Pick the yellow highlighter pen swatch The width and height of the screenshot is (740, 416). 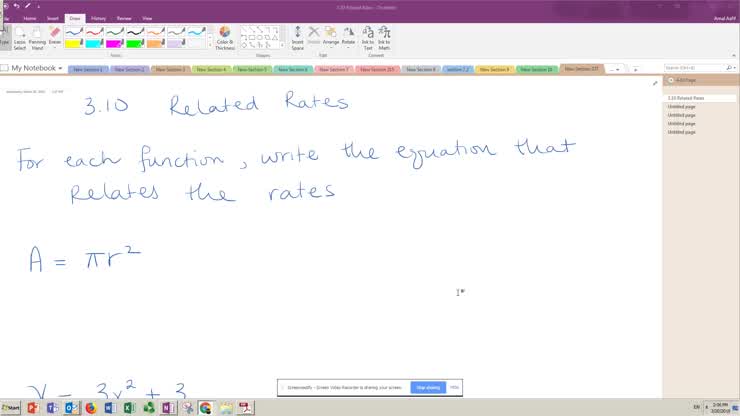[71, 42]
